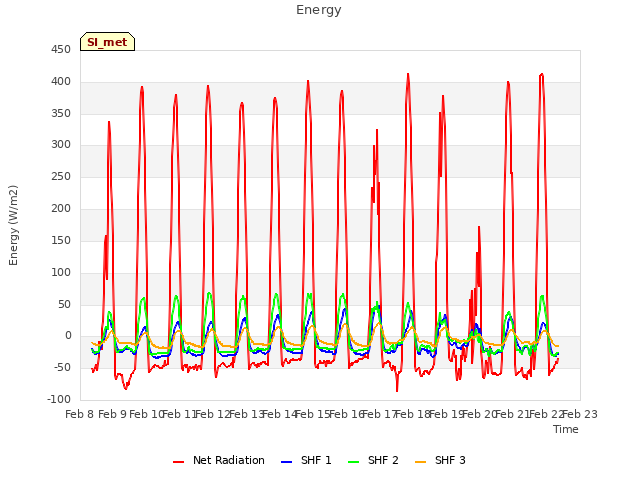Click the blue SHF 1 legend swatch

click(287, 462)
